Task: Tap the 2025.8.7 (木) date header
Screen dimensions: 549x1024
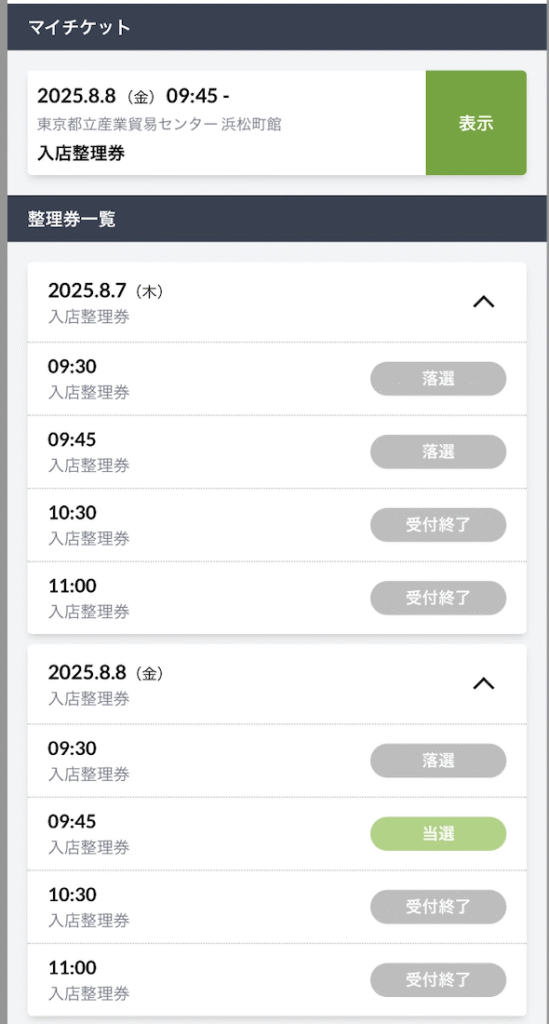Action: click(x=277, y=302)
